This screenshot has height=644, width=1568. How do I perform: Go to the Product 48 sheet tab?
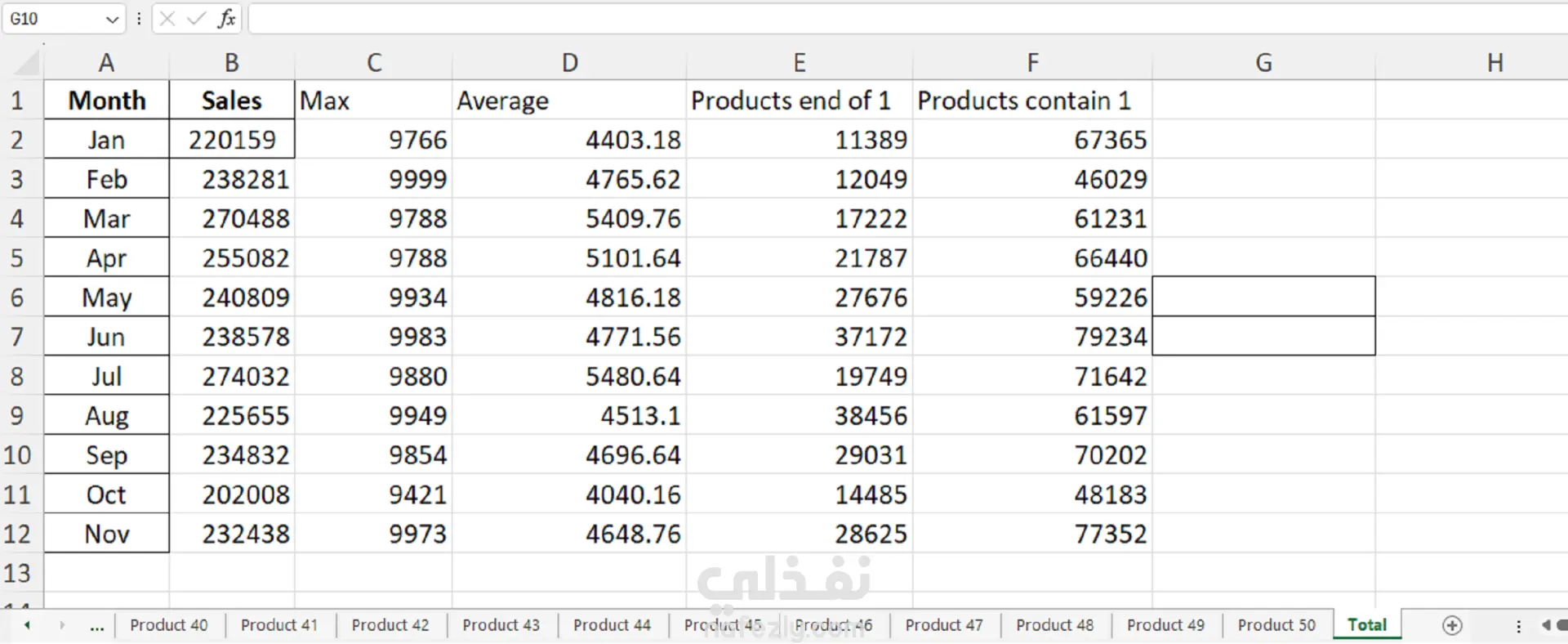tap(1054, 625)
